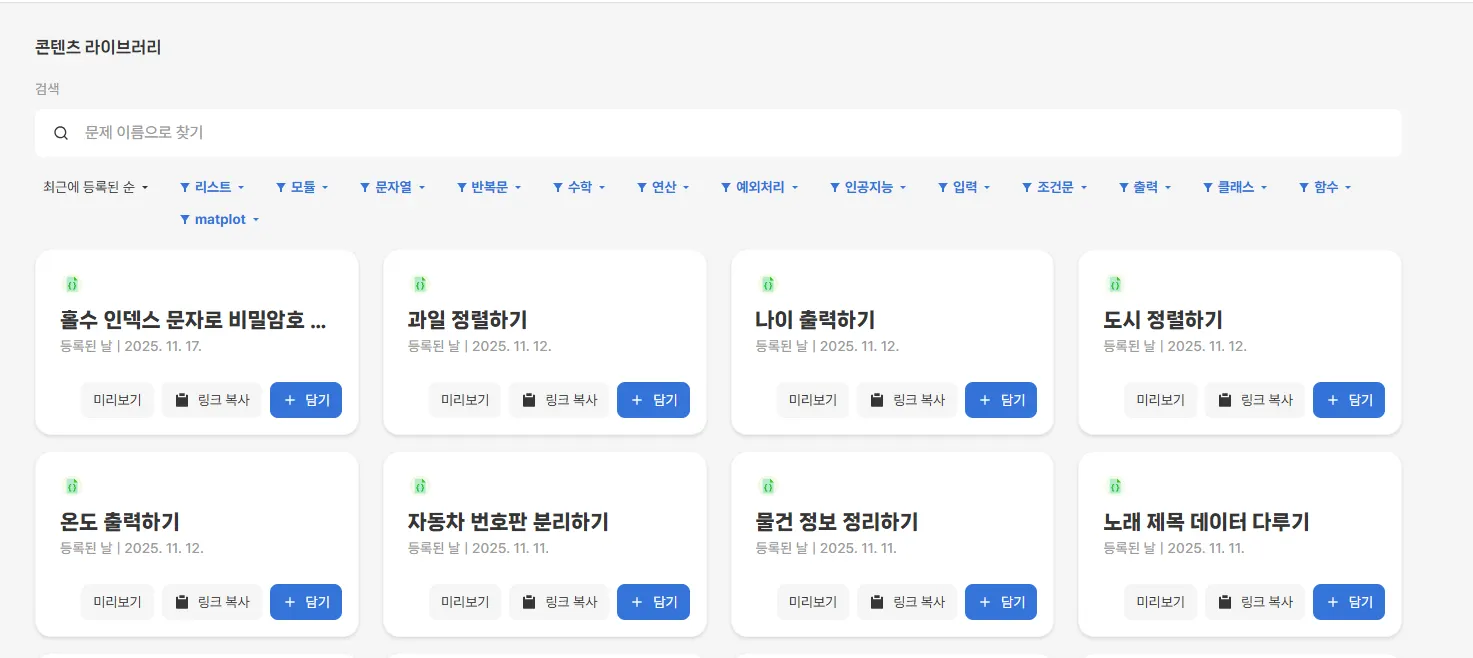Image resolution: width=1473 pixels, height=658 pixels.
Task: Open the 홀수 인덱스 문자로 비밀암호 card title
Action: point(193,320)
